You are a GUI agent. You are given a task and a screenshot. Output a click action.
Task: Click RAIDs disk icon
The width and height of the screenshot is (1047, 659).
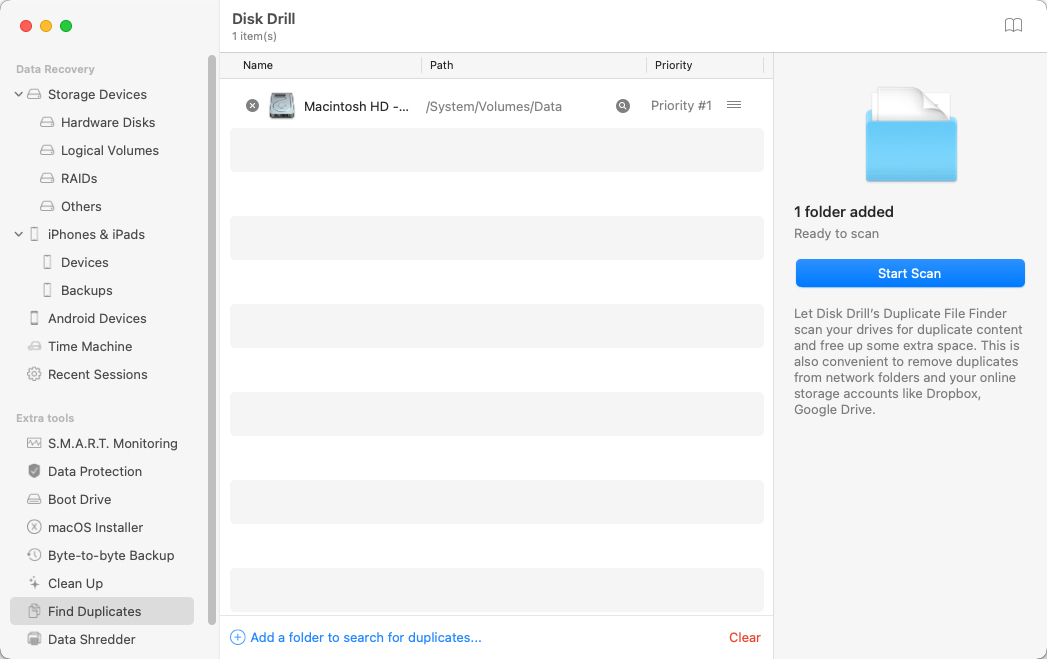coord(47,178)
